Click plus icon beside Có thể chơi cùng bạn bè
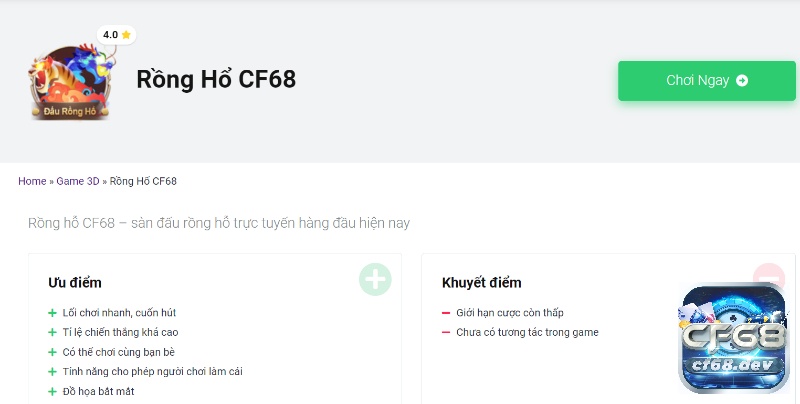The image size is (800, 404). pos(52,352)
